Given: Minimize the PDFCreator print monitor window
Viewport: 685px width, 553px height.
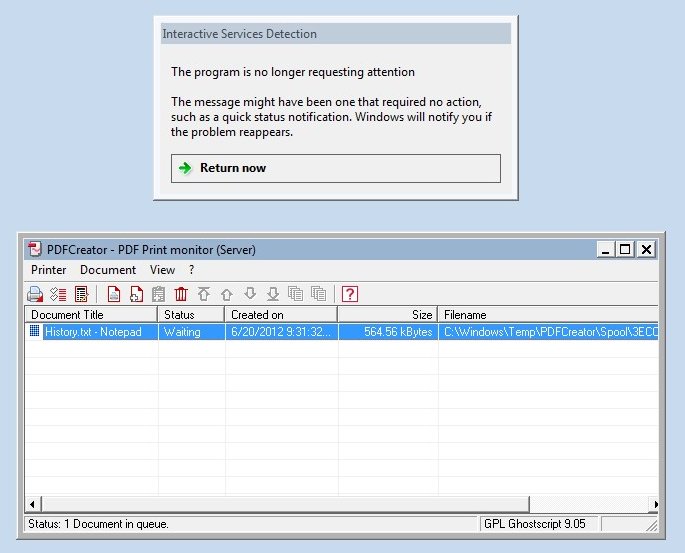Looking at the screenshot, I should coord(605,249).
